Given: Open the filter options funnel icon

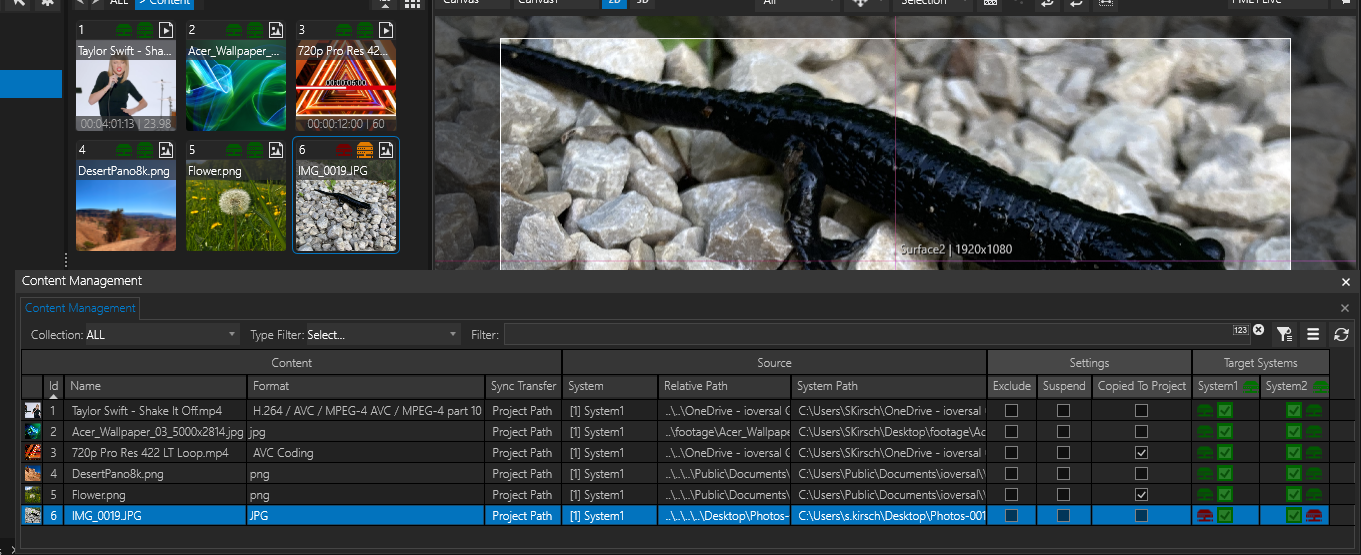Looking at the screenshot, I should click(x=1284, y=335).
